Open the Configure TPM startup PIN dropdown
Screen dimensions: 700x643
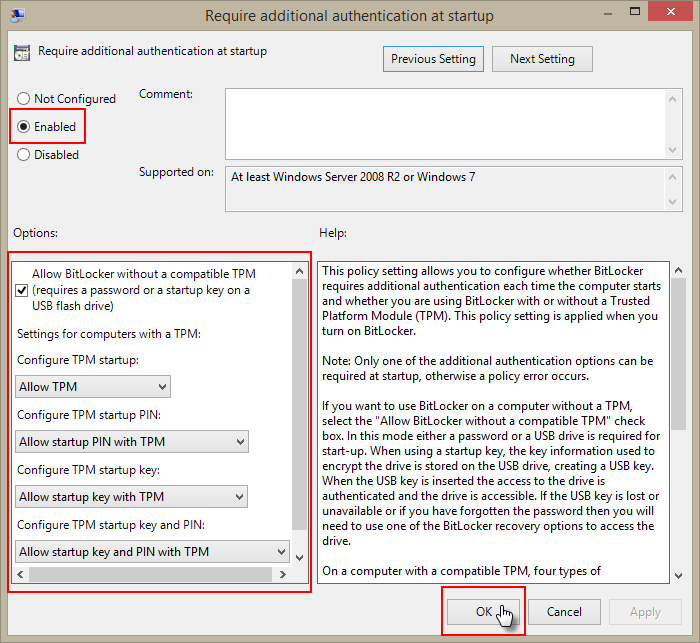[132, 442]
